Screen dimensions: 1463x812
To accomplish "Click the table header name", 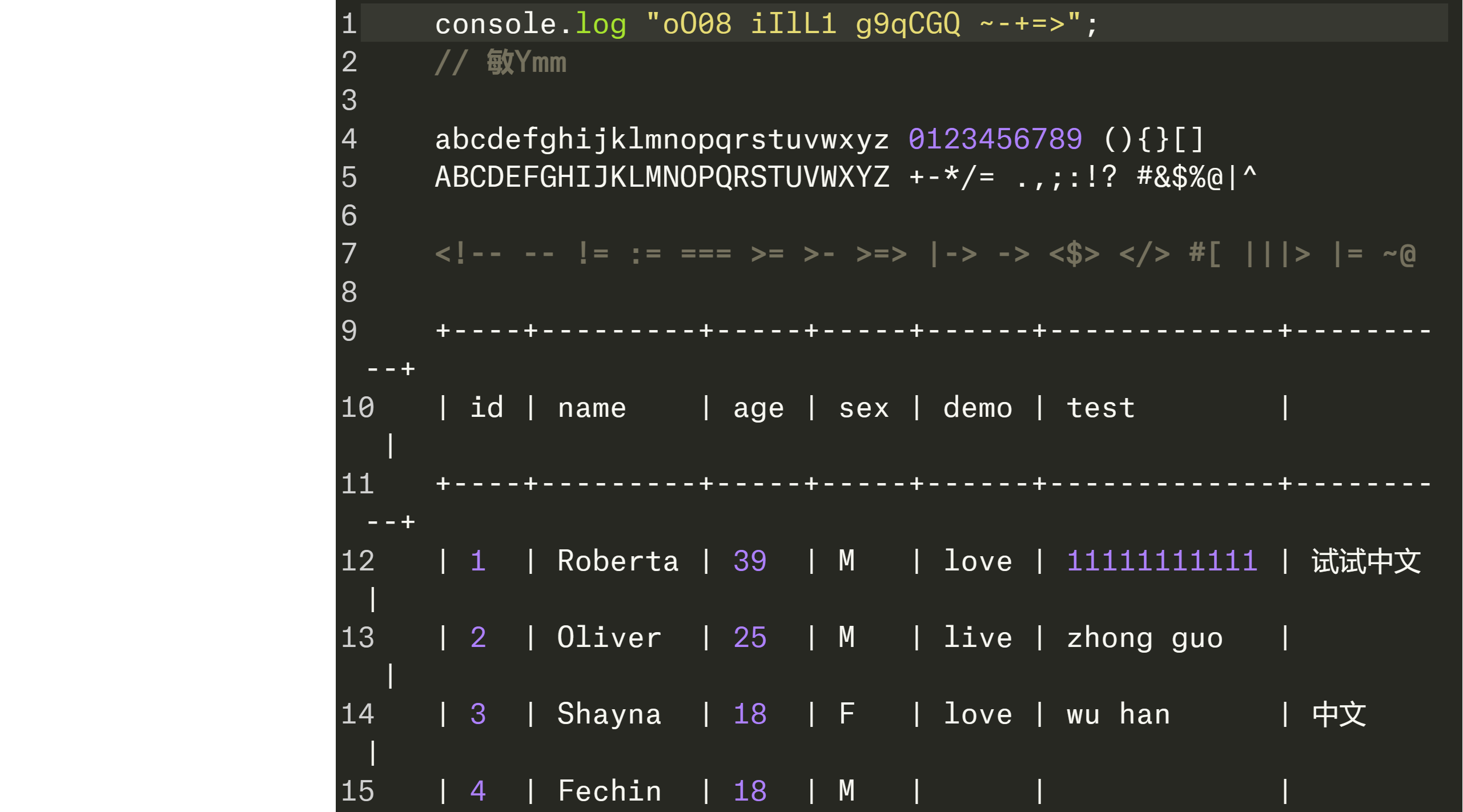I will [x=592, y=408].
